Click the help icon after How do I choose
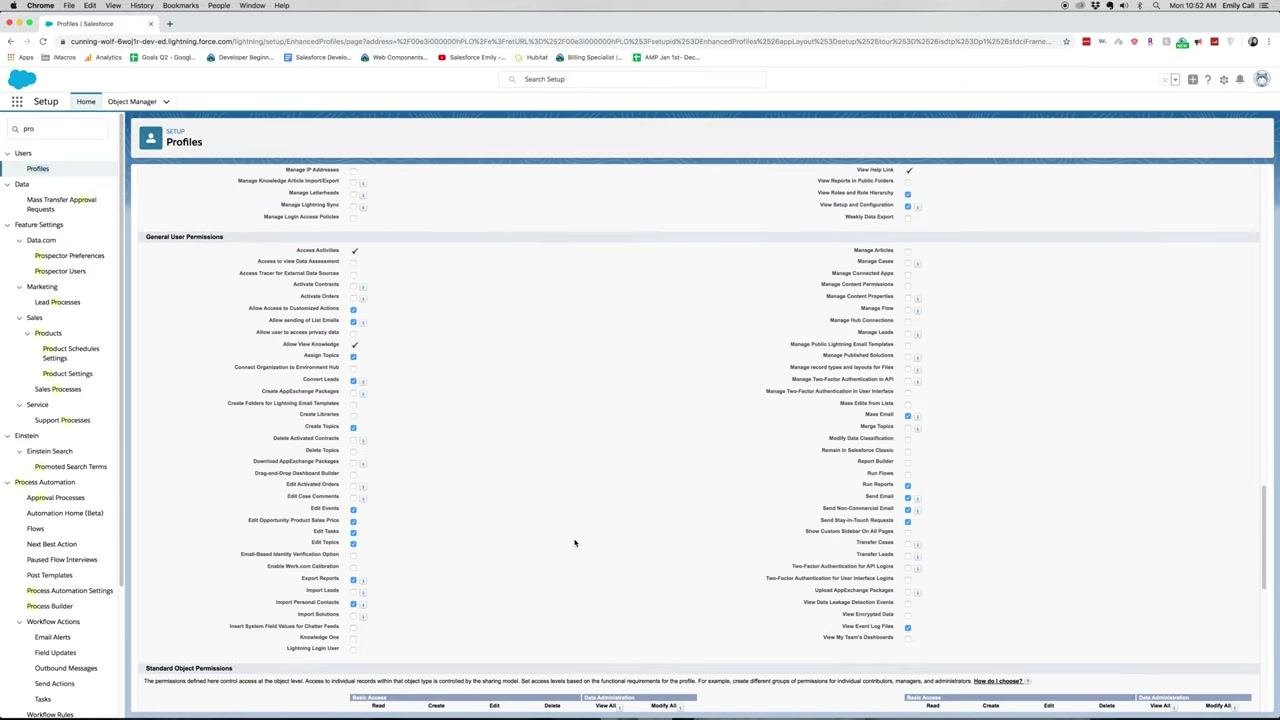 [1028, 681]
